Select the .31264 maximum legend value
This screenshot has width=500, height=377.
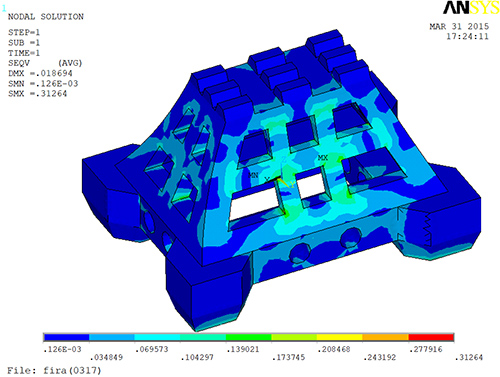point(469,358)
